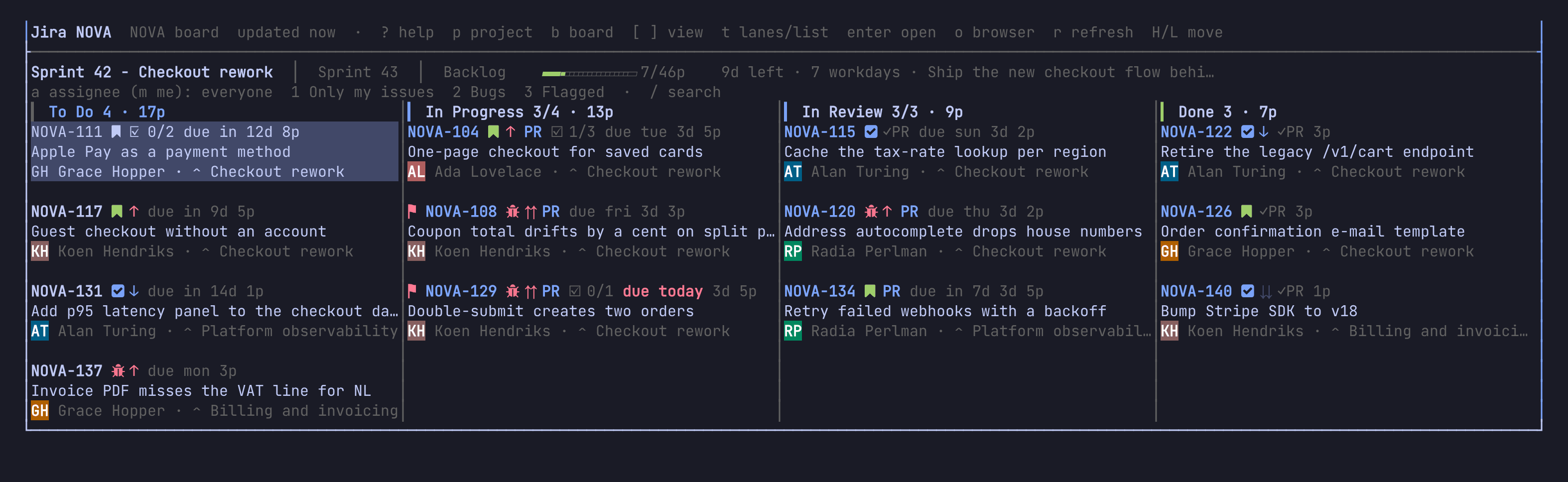Open the board picker in the header
1568x482 pixels.
[582, 33]
